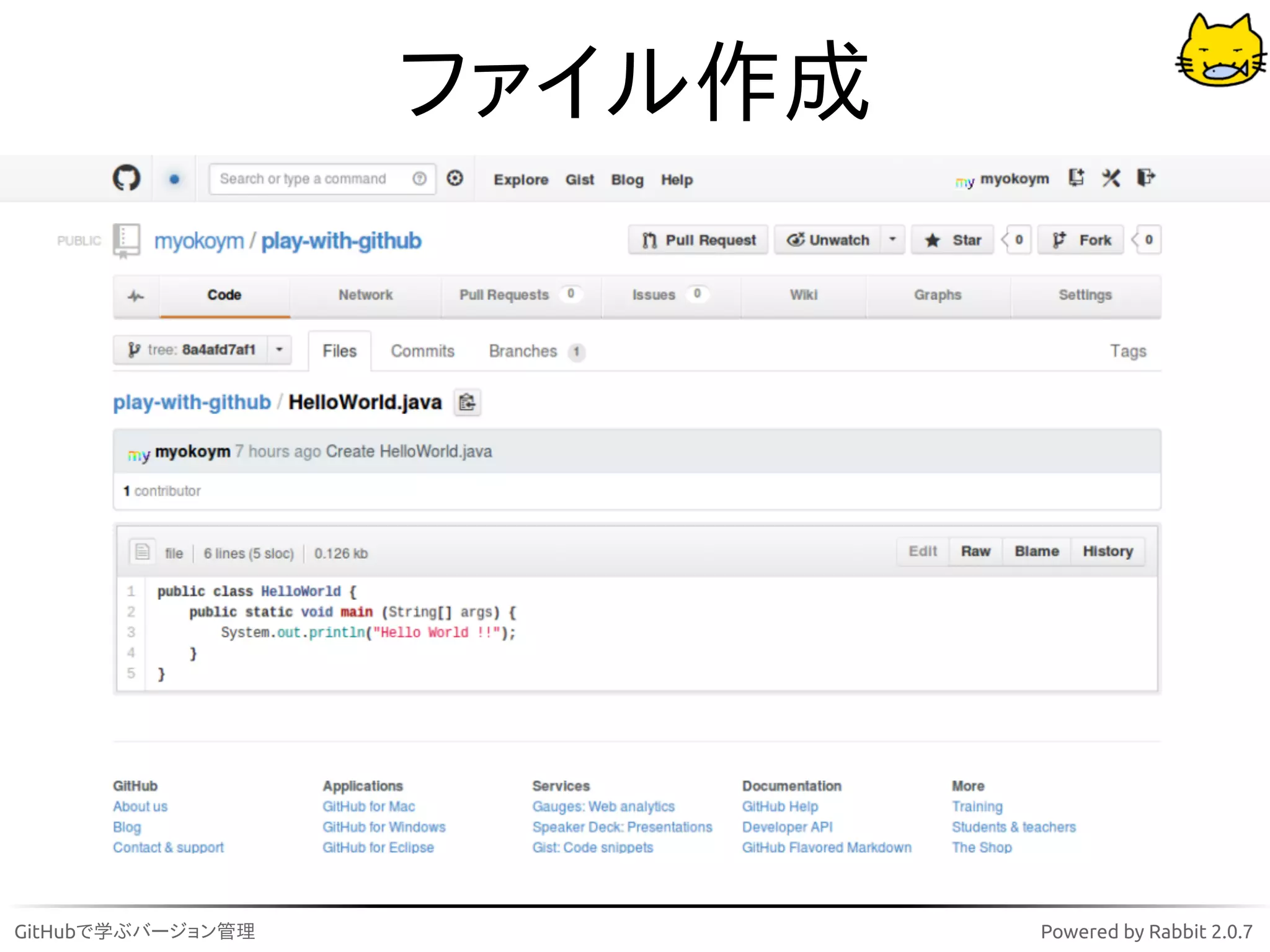Open the Tags sub-tab
This screenshot has height=952, width=1270.
click(1128, 351)
